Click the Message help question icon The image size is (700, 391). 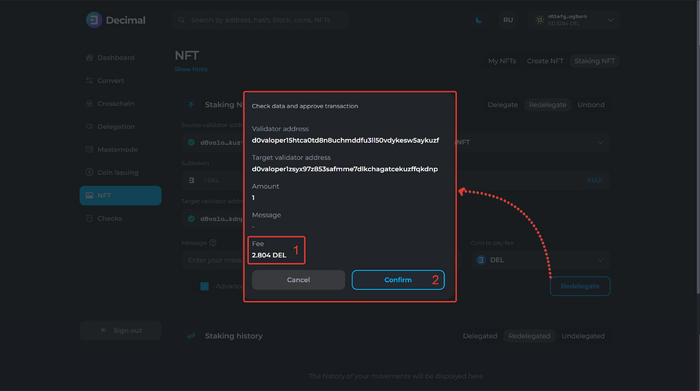(x=213, y=243)
